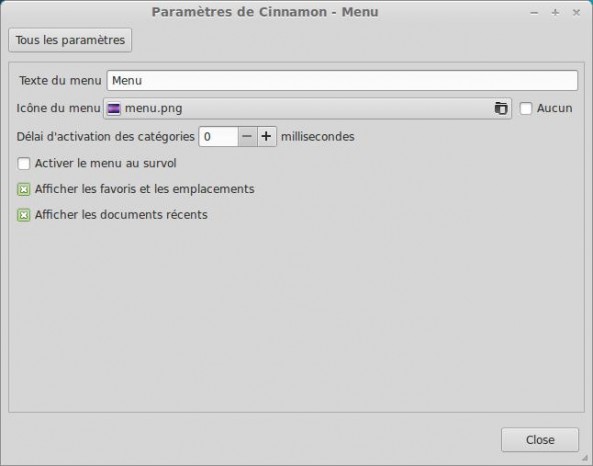Open the menu.png icon file chooser
This screenshot has height=466, width=593.
coord(307,109)
